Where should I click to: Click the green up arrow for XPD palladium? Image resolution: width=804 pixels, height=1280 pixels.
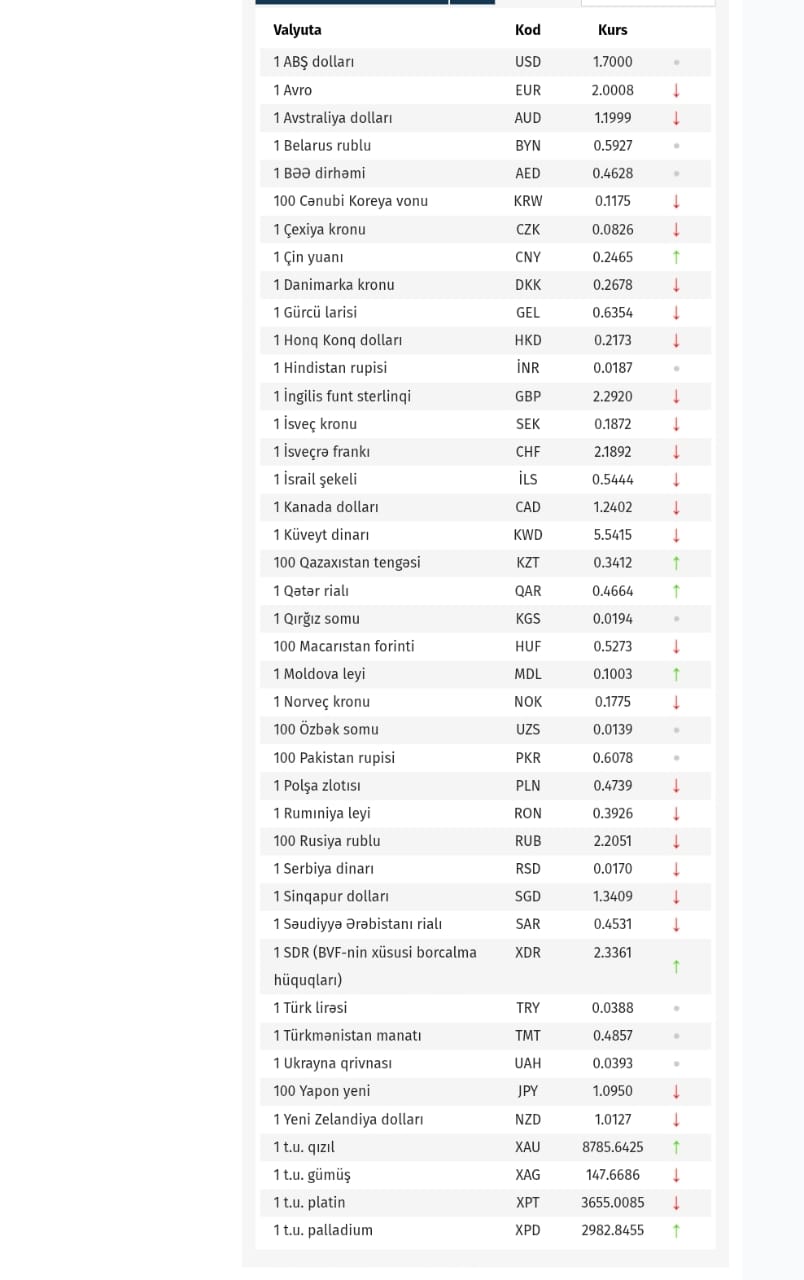tap(676, 1230)
